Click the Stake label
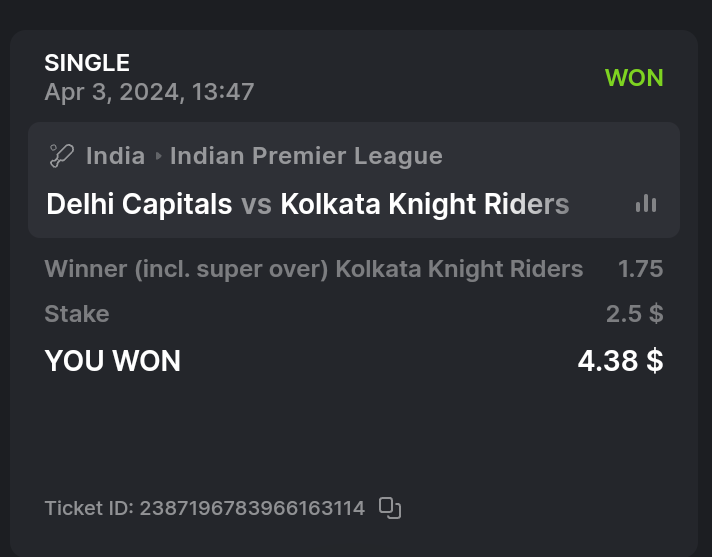 tap(77, 314)
